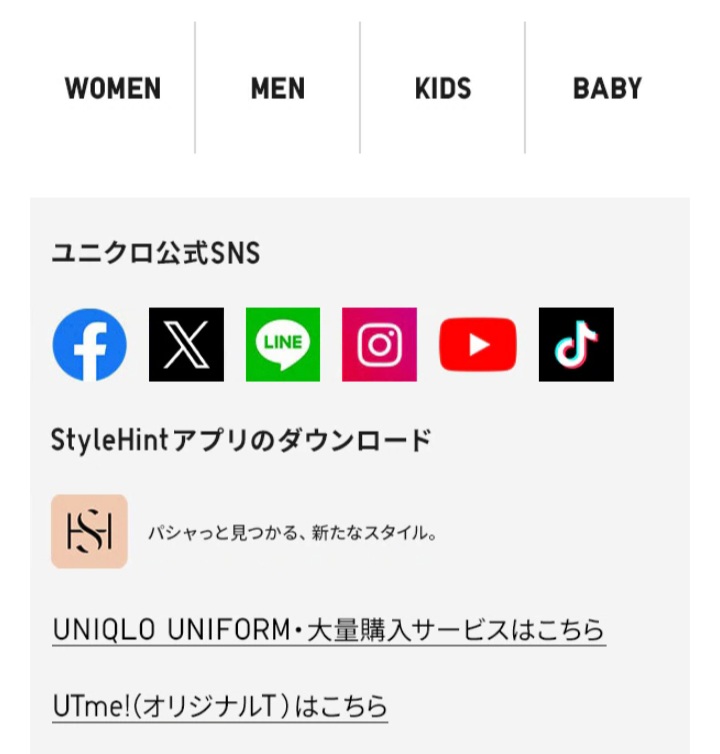Choose the KIDS category tab
Viewport: 720px width, 754px height.
click(442, 88)
